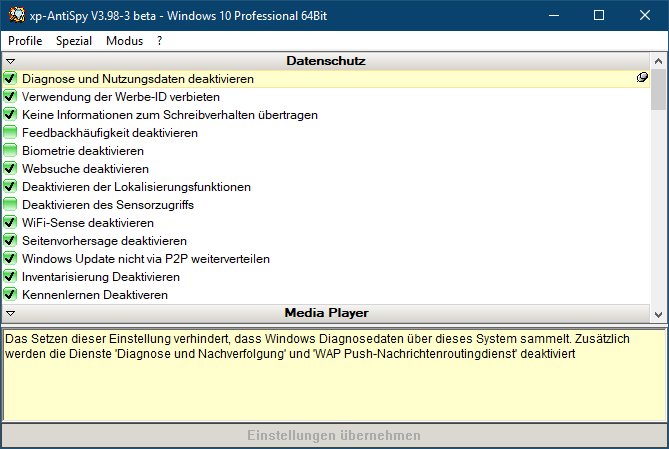Viewport: 669px width, 449px height.
Task: Collapse the Datenschutz section arrow
Action: tap(11, 61)
